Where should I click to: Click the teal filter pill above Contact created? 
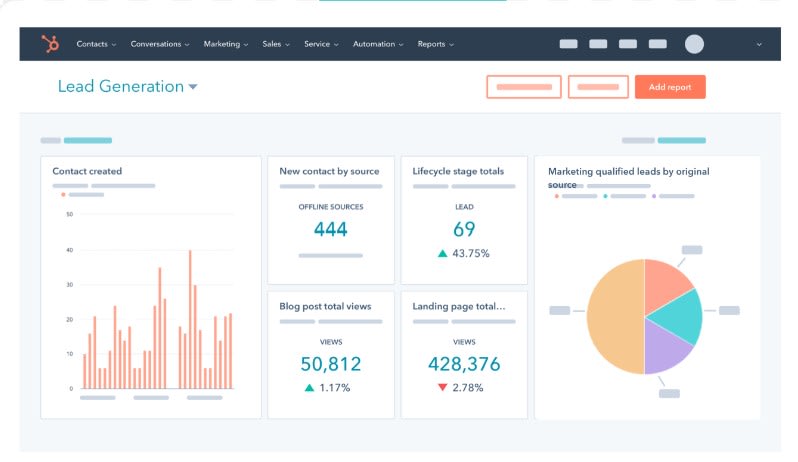click(88, 140)
